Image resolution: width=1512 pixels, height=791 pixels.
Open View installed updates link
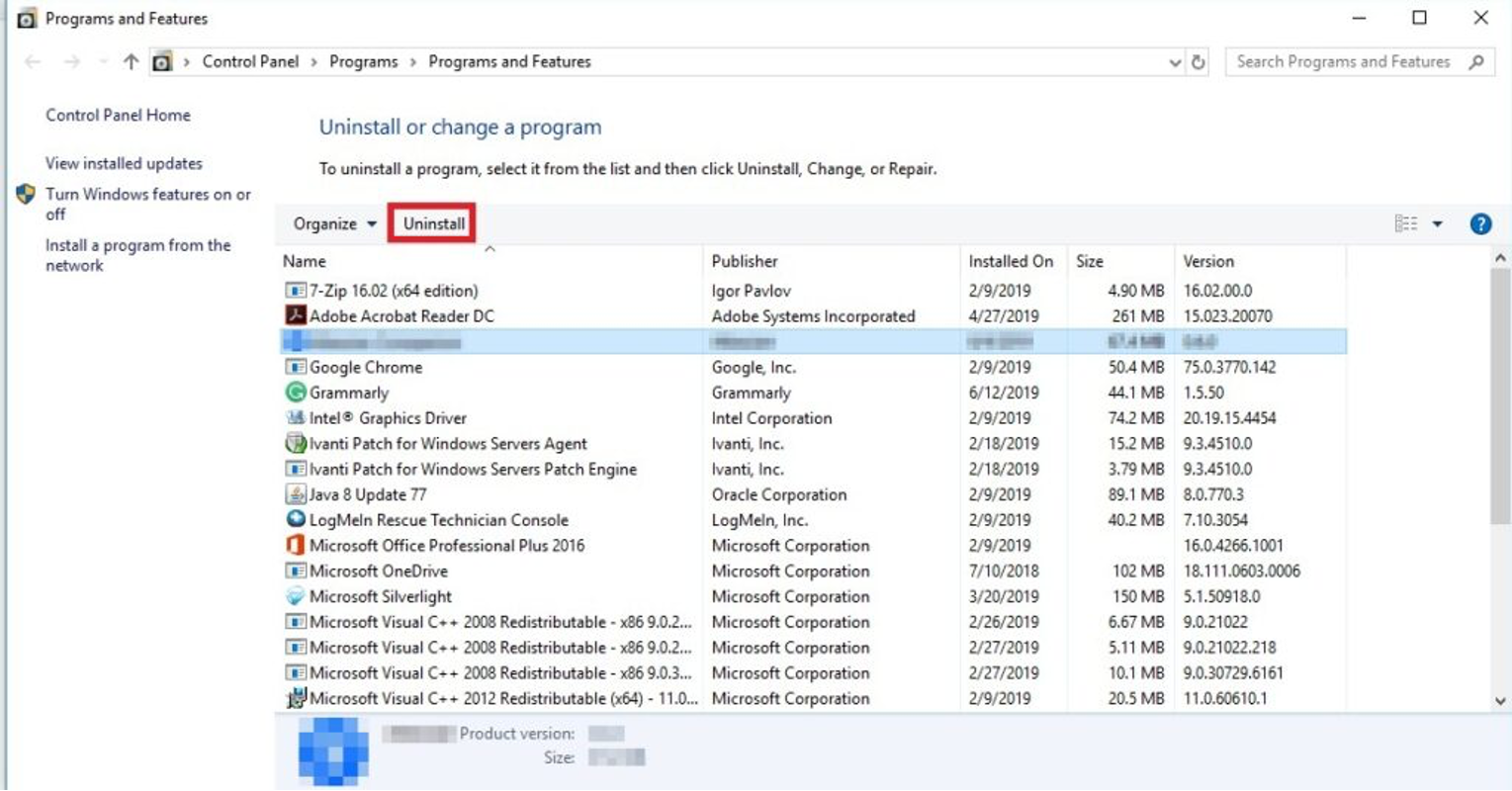pyautogui.click(x=124, y=164)
